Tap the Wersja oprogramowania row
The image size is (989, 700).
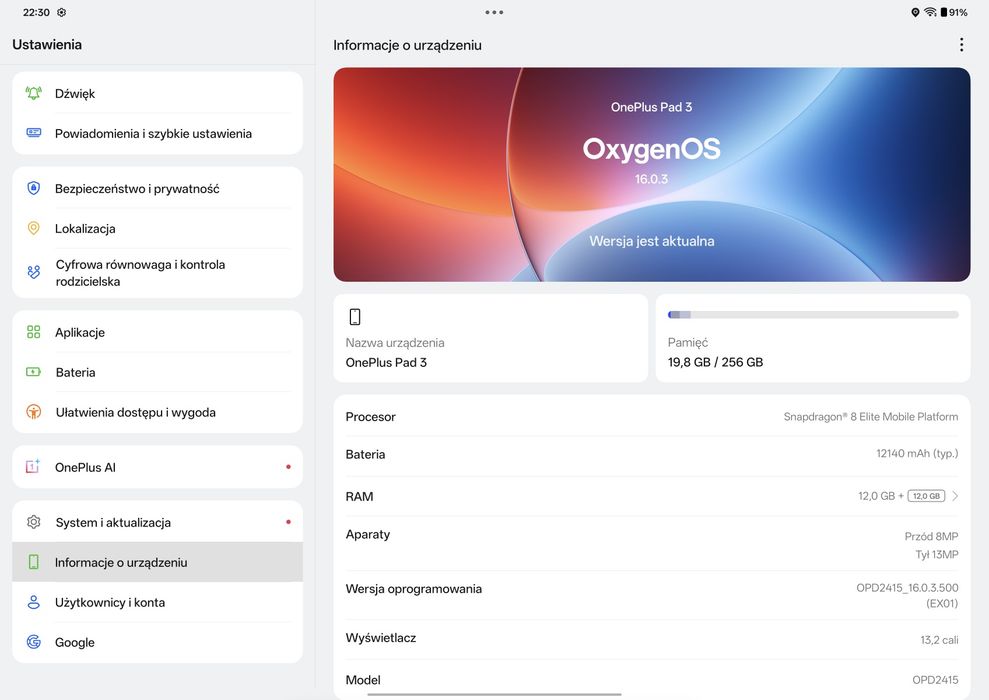[652, 595]
